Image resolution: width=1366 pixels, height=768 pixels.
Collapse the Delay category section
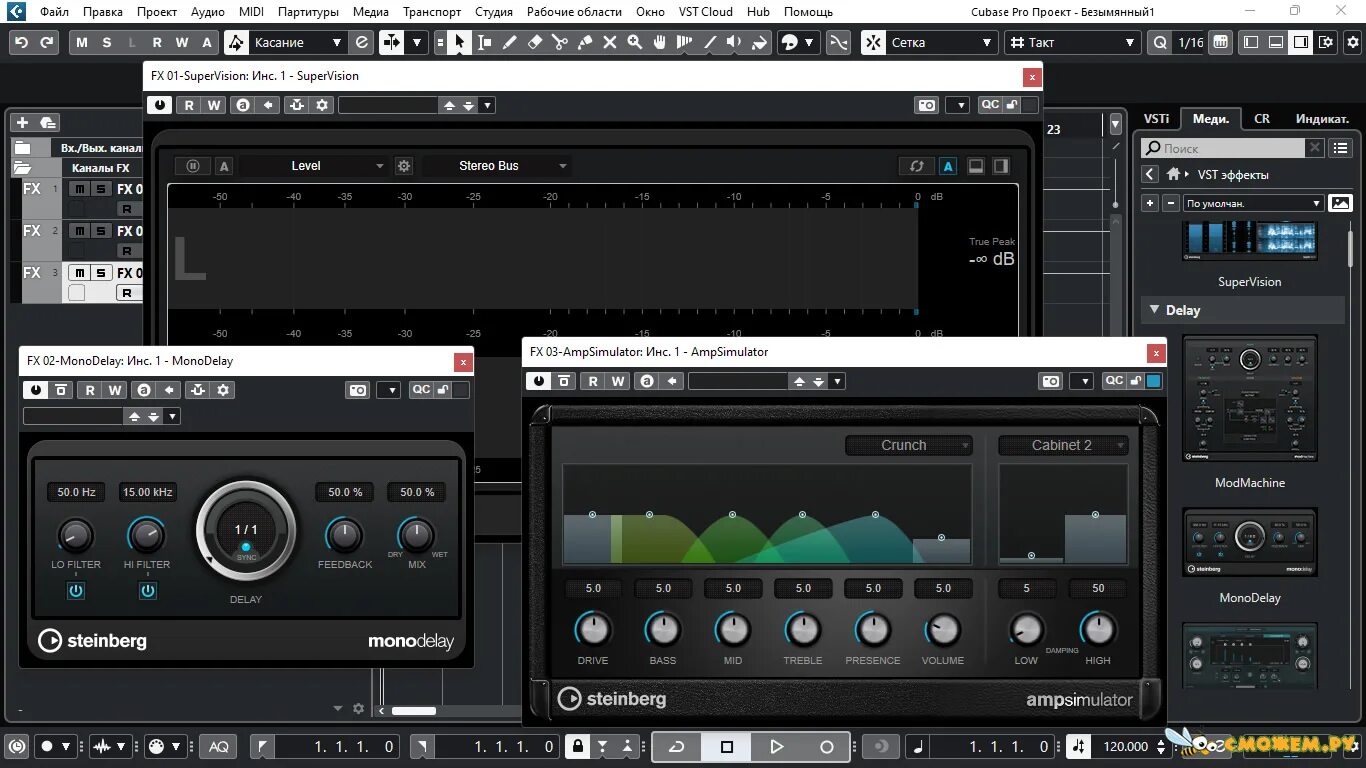click(1155, 310)
